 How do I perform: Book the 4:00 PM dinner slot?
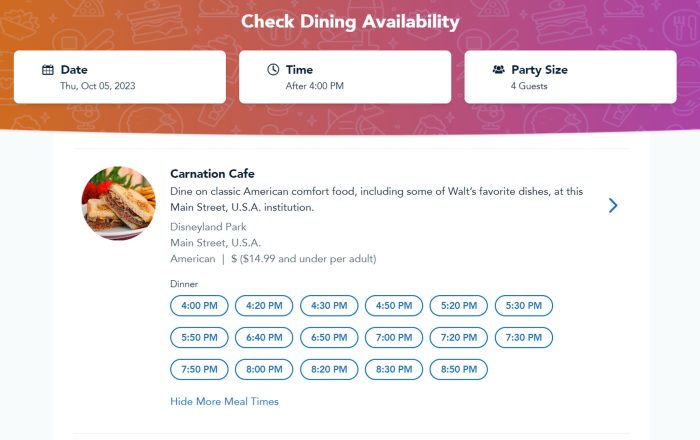199,306
